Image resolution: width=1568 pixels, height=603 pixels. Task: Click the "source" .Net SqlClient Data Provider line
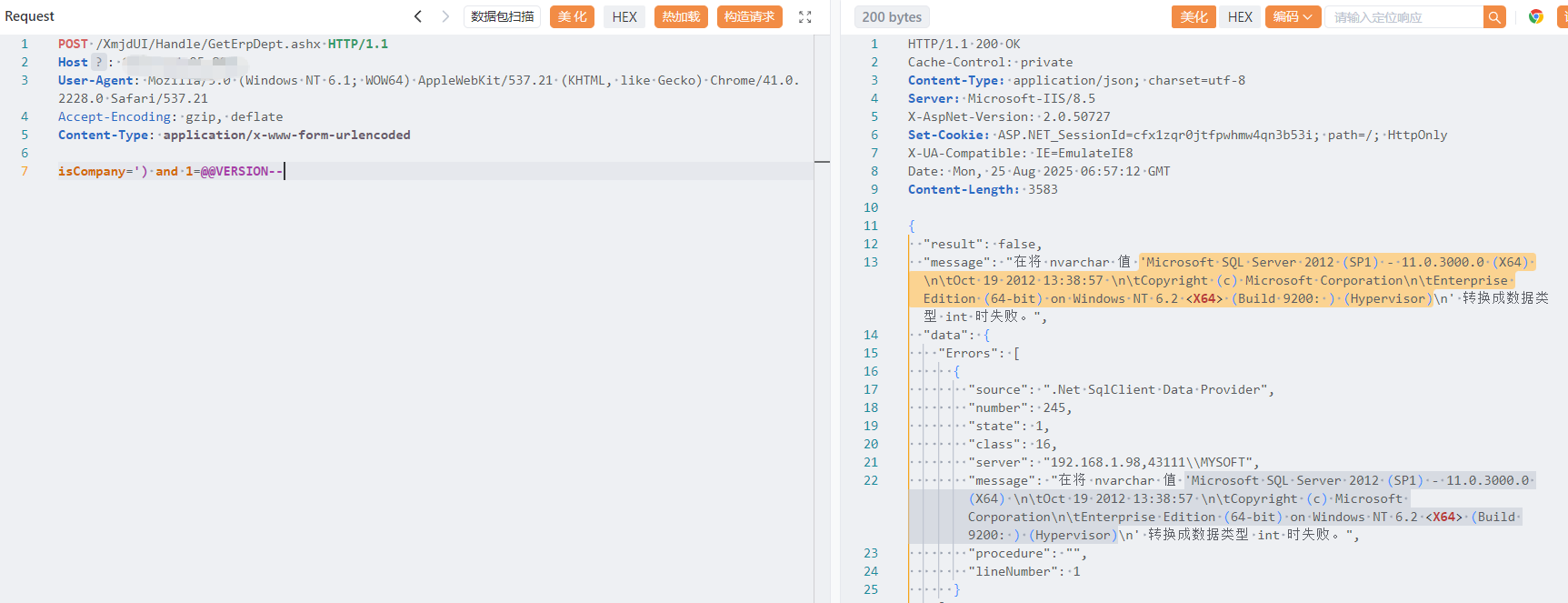coord(1122,389)
